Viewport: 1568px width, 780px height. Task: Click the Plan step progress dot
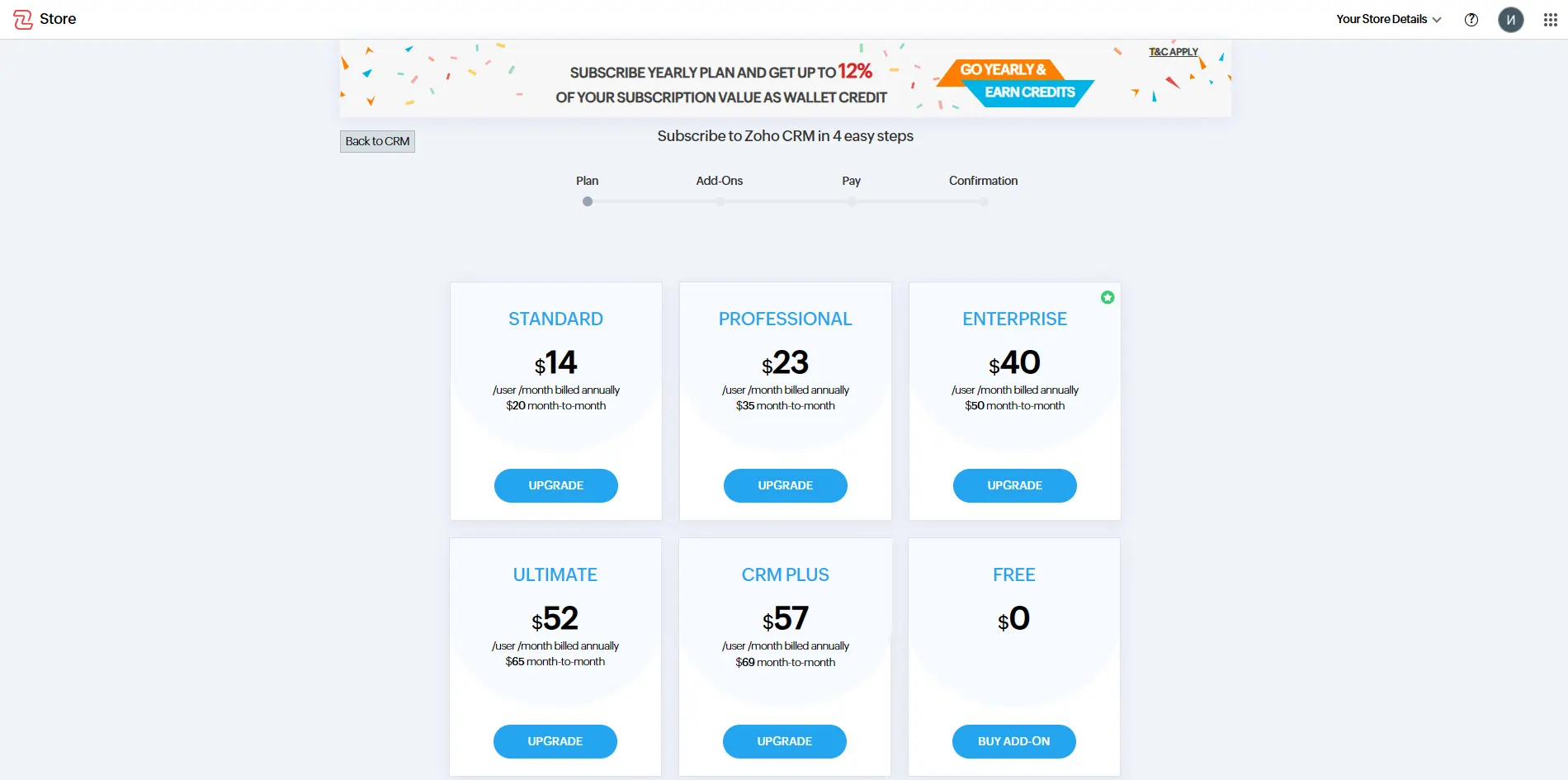click(x=588, y=201)
